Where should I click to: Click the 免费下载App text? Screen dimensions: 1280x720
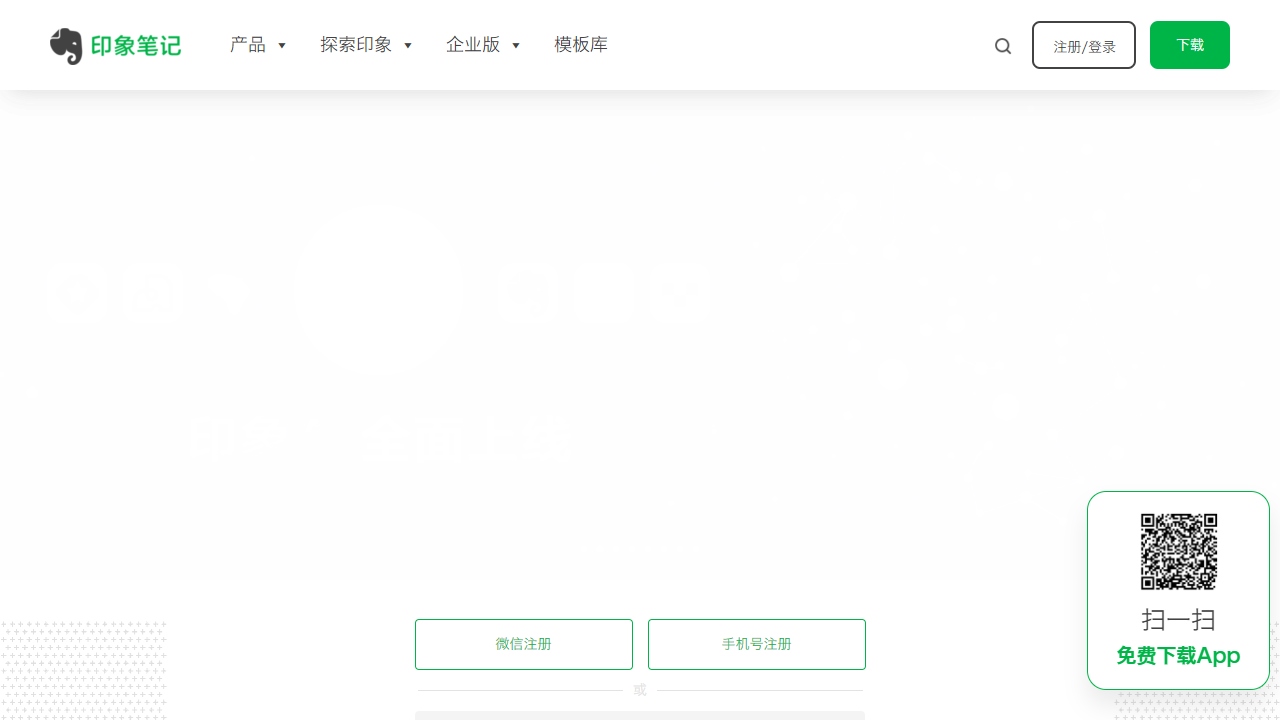[x=1178, y=656]
